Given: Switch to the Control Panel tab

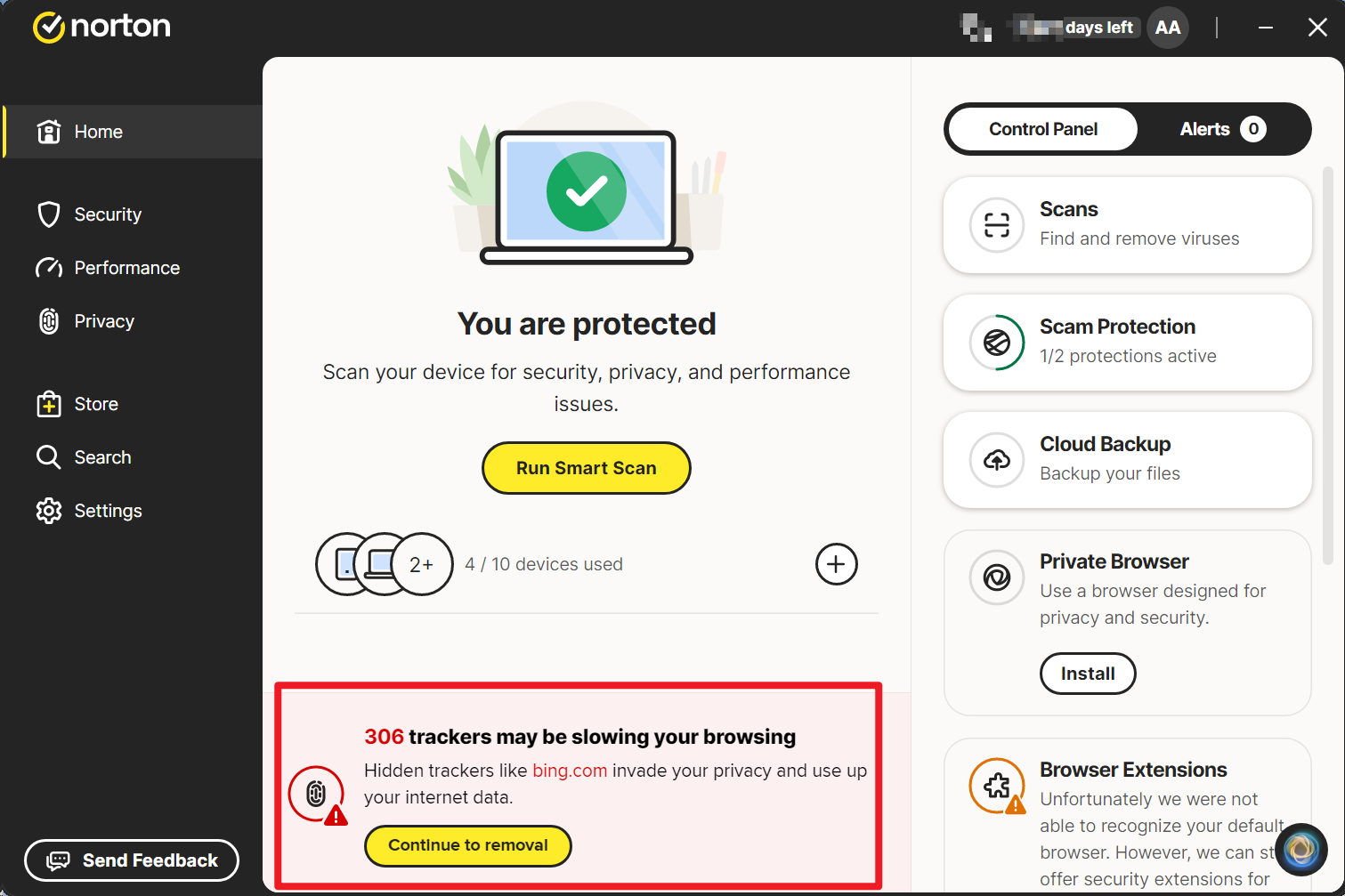Looking at the screenshot, I should pyautogui.click(x=1043, y=129).
